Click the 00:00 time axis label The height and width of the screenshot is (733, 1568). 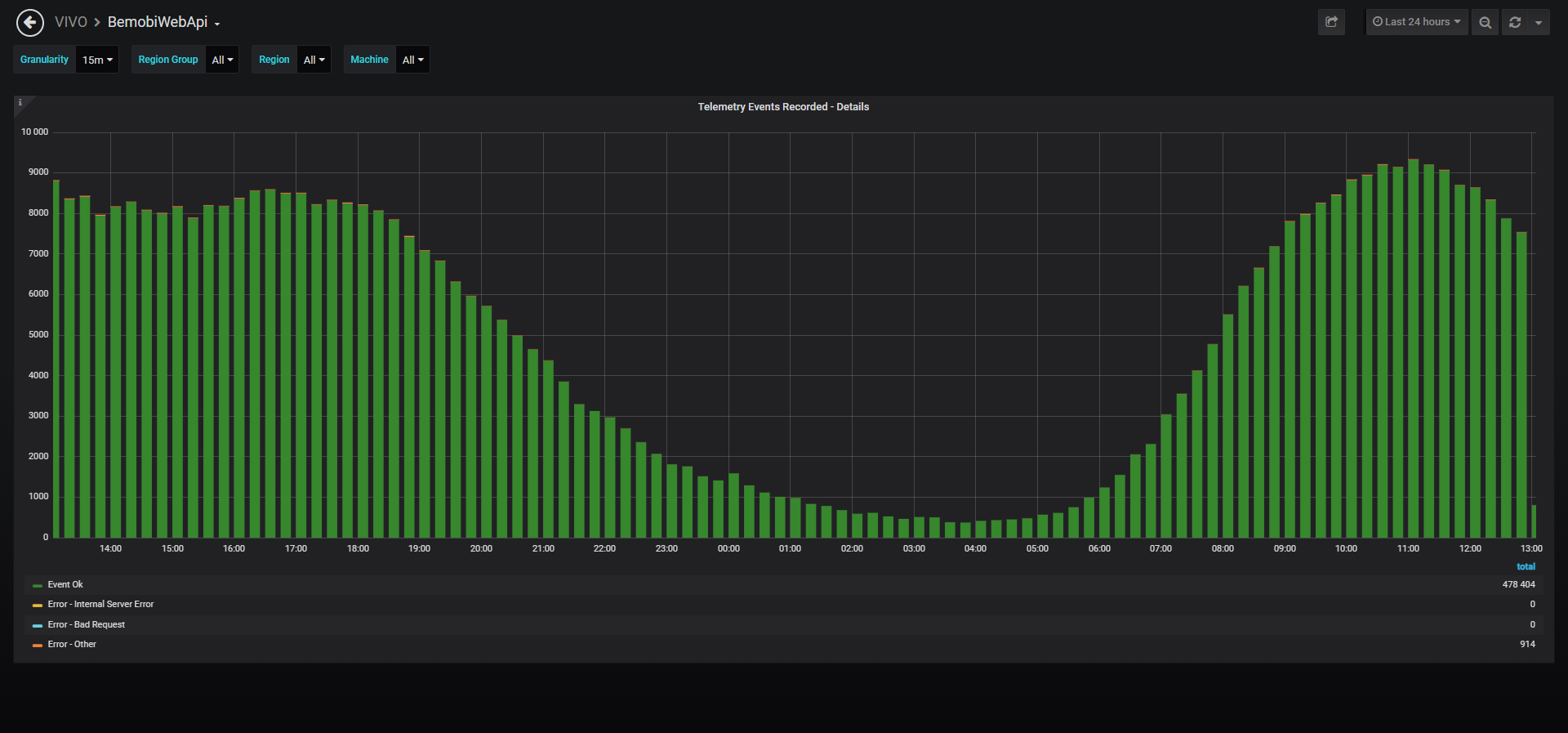(728, 548)
